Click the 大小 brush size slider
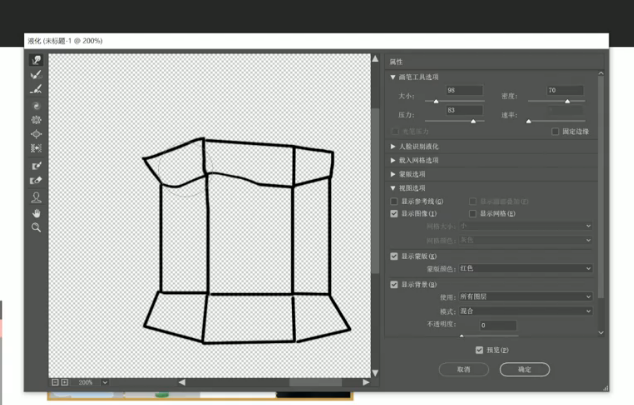This screenshot has height=405, width=634. (x=436, y=101)
